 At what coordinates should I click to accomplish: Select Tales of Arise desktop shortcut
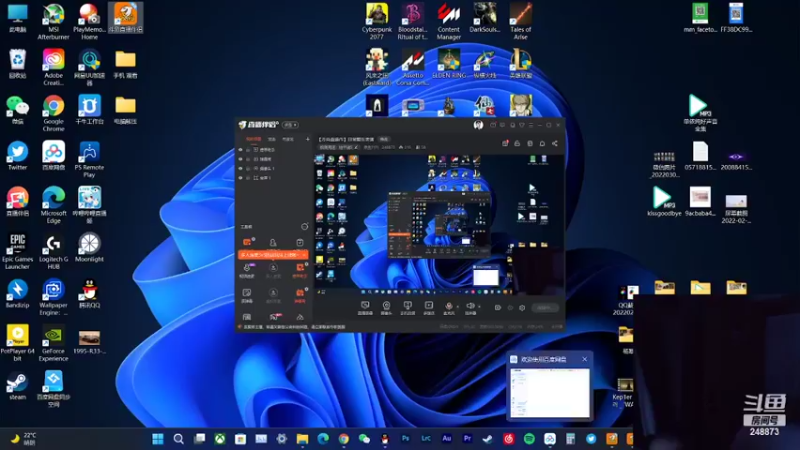520,22
